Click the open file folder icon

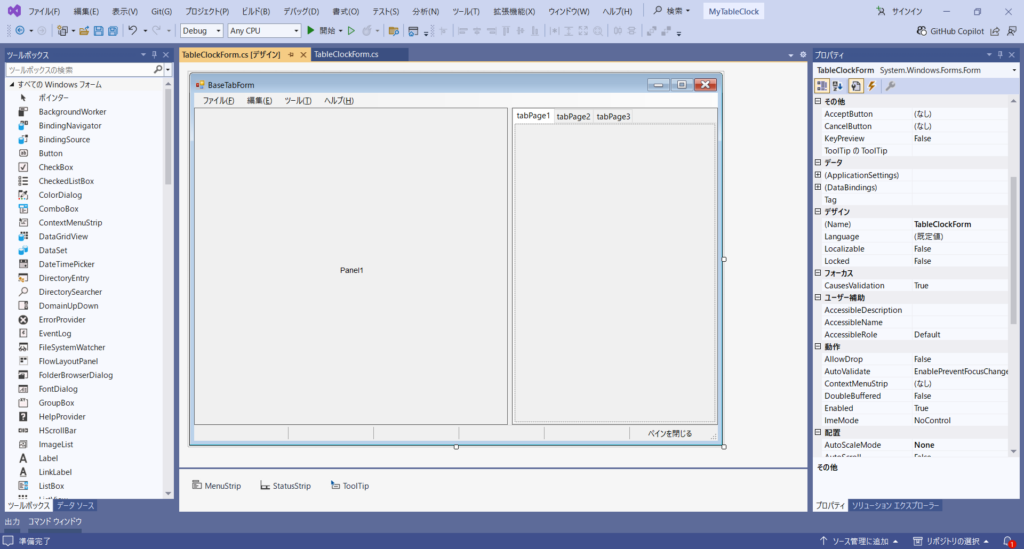[84, 31]
